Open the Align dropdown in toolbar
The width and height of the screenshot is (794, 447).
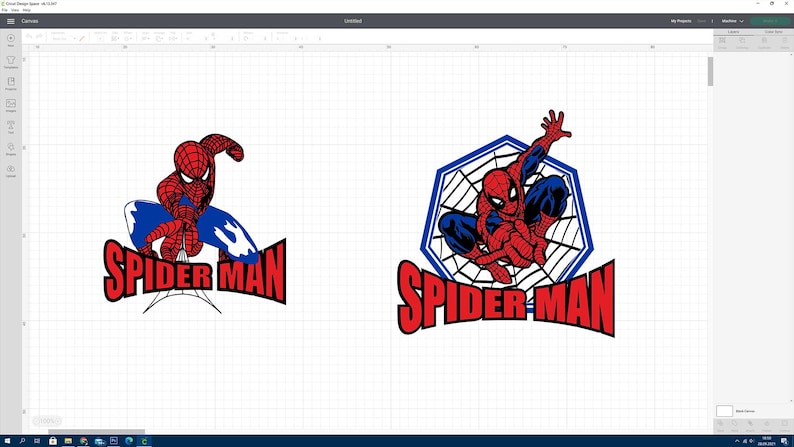145,38
